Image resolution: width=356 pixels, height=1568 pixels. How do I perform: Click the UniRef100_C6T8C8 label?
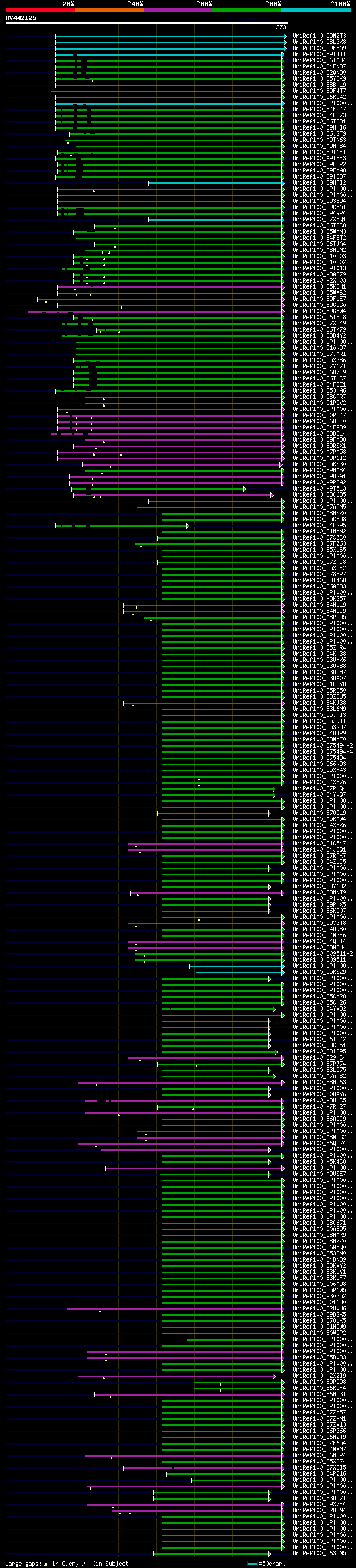[x=319, y=226]
